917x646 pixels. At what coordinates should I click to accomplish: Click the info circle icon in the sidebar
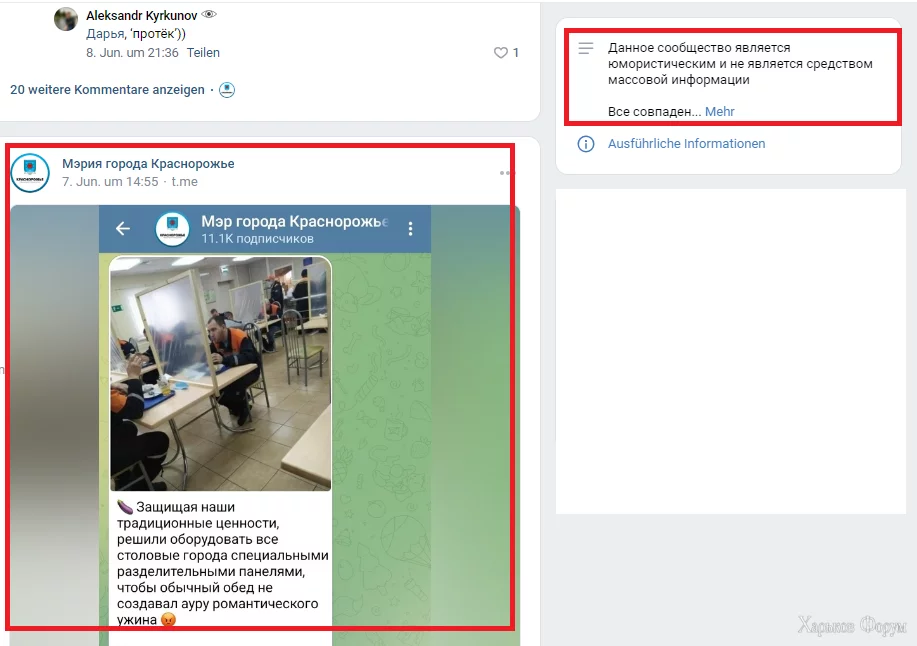point(585,144)
